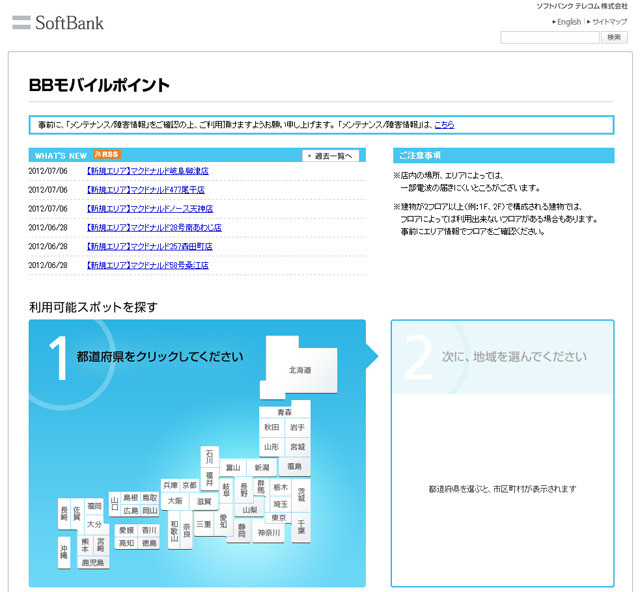Choose 長野 prefecture tile
Screen dimensions: 640x592
pyautogui.click(x=244, y=490)
